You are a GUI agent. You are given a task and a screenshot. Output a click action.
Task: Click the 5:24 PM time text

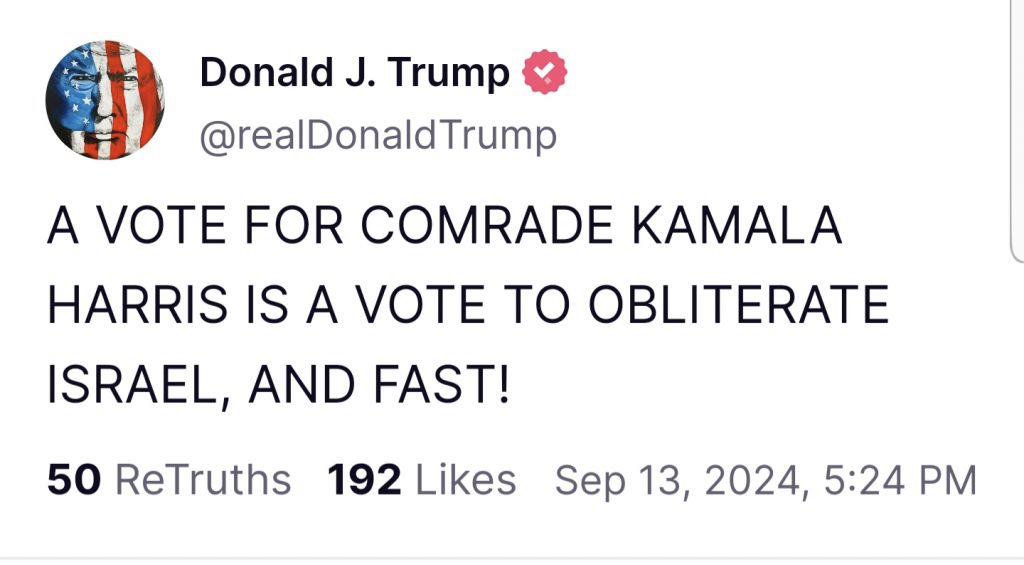[900, 480]
